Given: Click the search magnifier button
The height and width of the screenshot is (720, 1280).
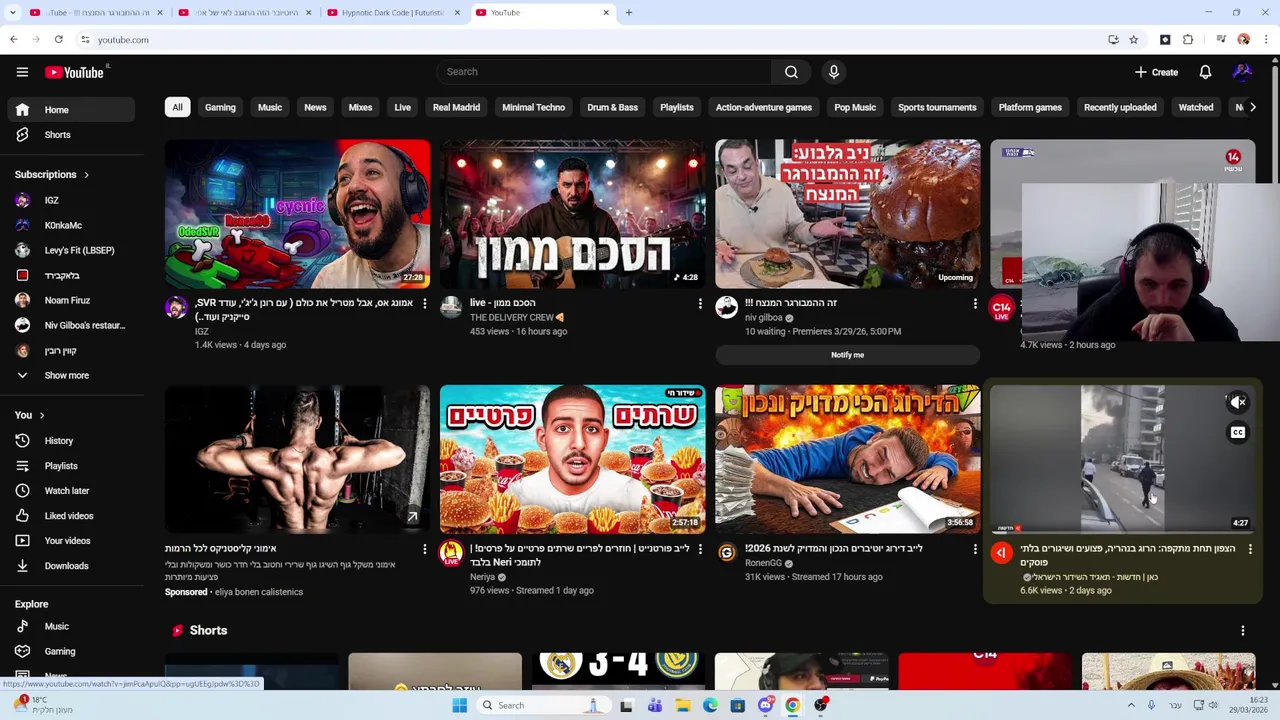Looking at the screenshot, I should coord(791,72).
